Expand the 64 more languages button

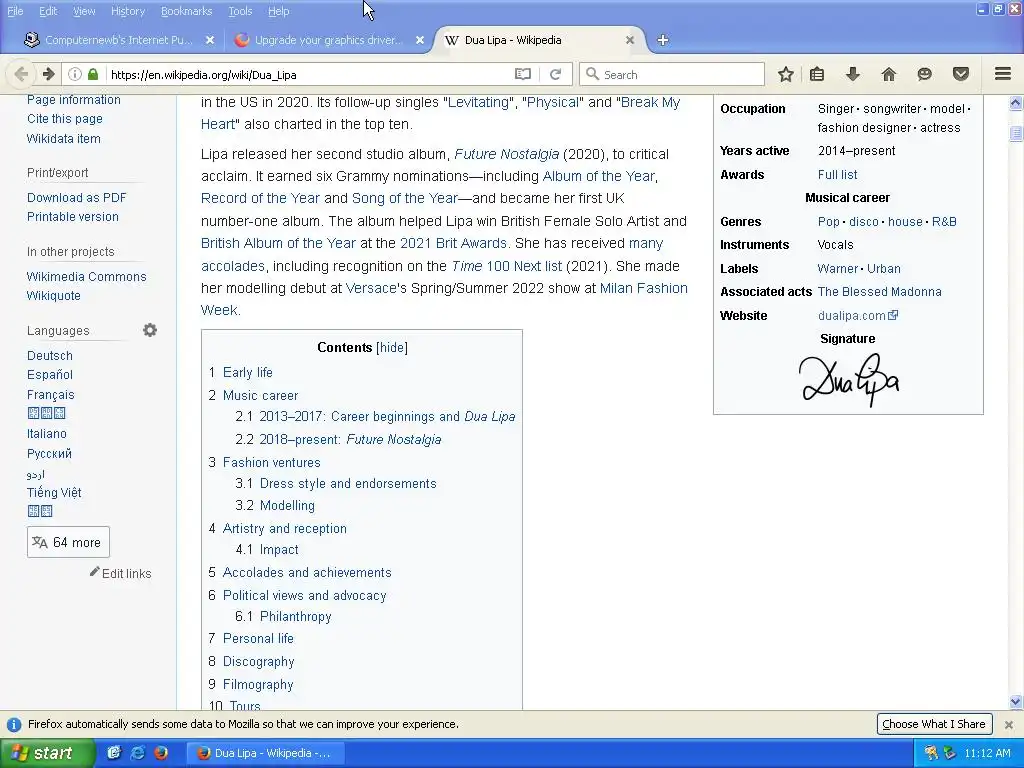68,542
